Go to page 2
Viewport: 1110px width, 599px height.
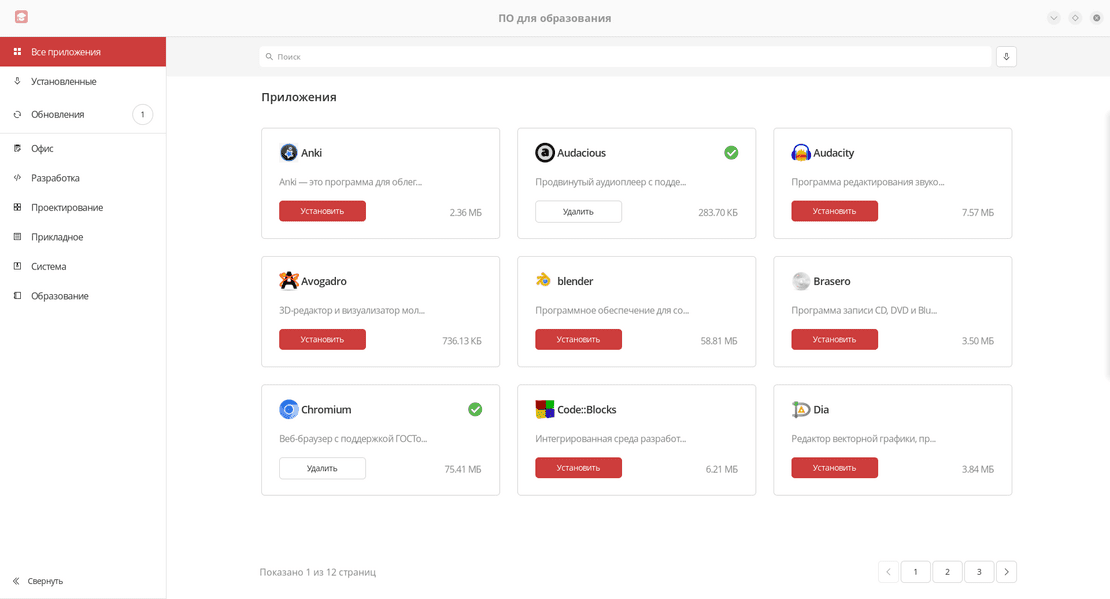click(947, 571)
